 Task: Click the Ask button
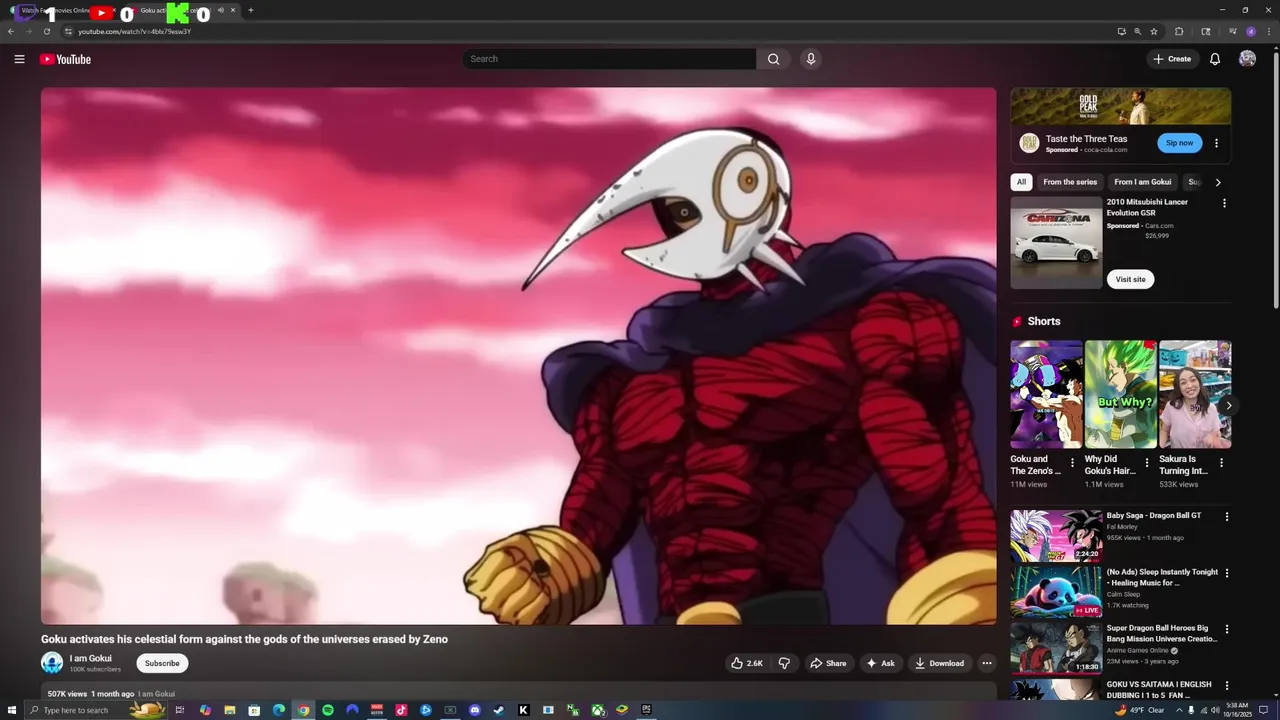click(x=880, y=663)
